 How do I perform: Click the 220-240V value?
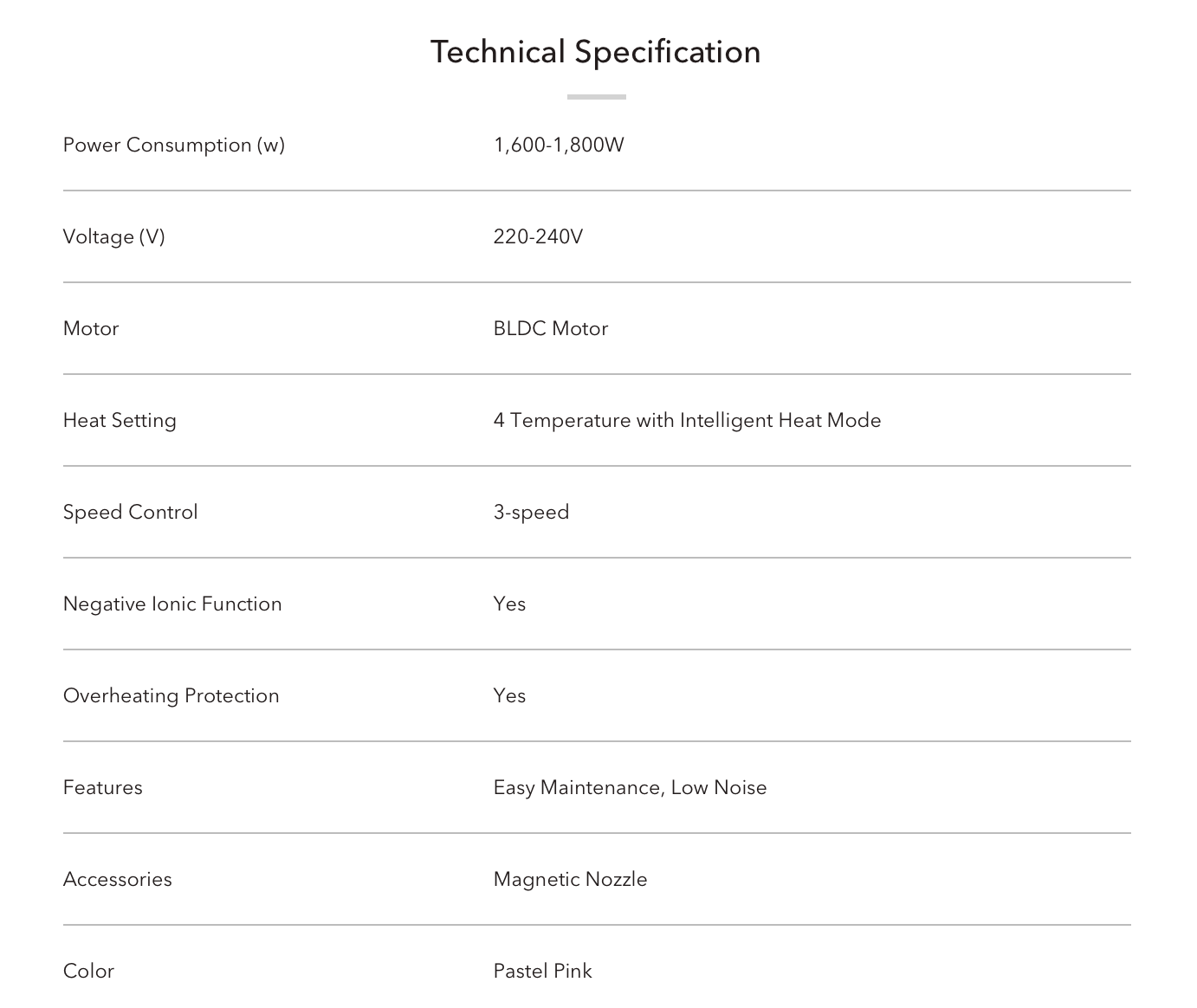(x=538, y=236)
